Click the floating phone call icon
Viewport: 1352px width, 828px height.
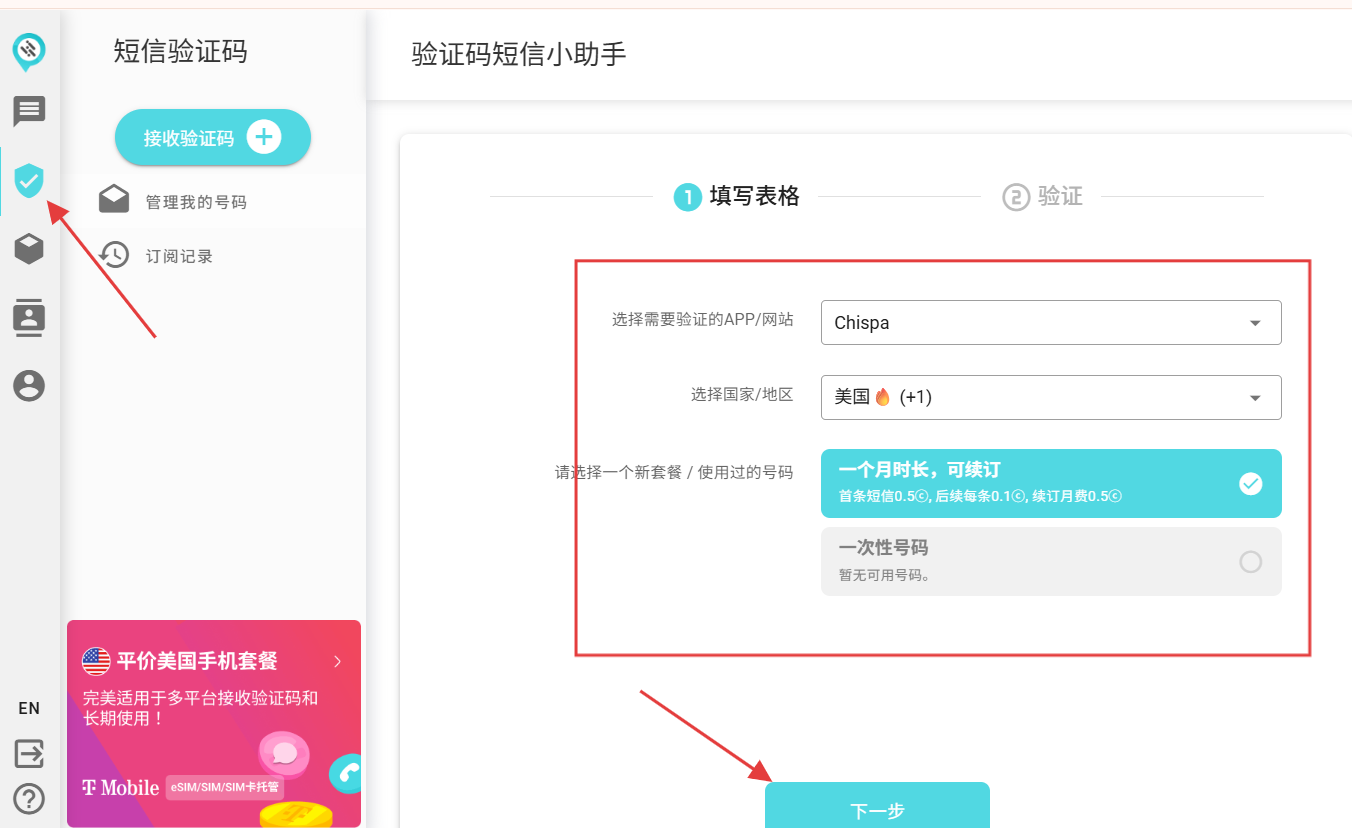pos(346,773)
